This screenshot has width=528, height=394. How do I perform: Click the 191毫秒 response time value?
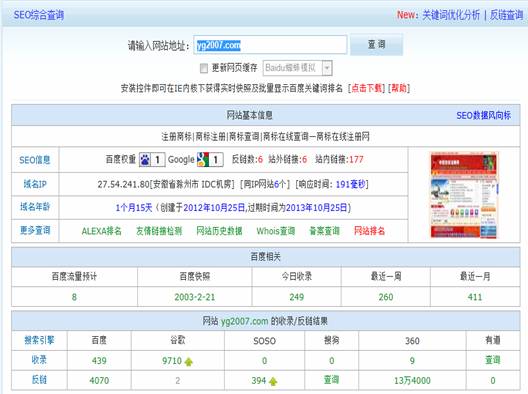click(x=351, y=184)
